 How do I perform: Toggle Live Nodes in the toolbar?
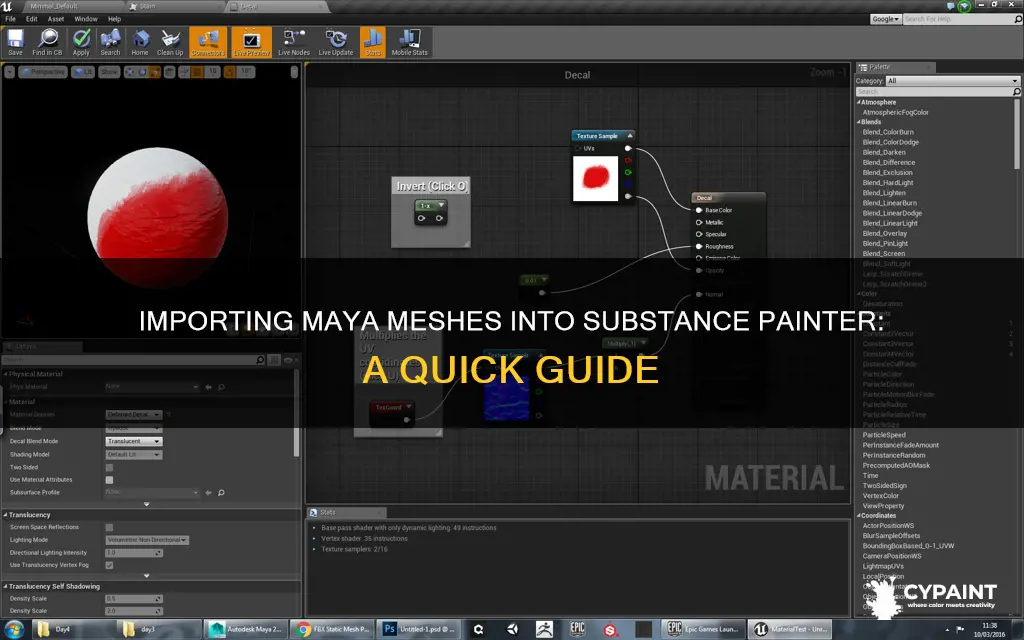(x=294, y=42)
